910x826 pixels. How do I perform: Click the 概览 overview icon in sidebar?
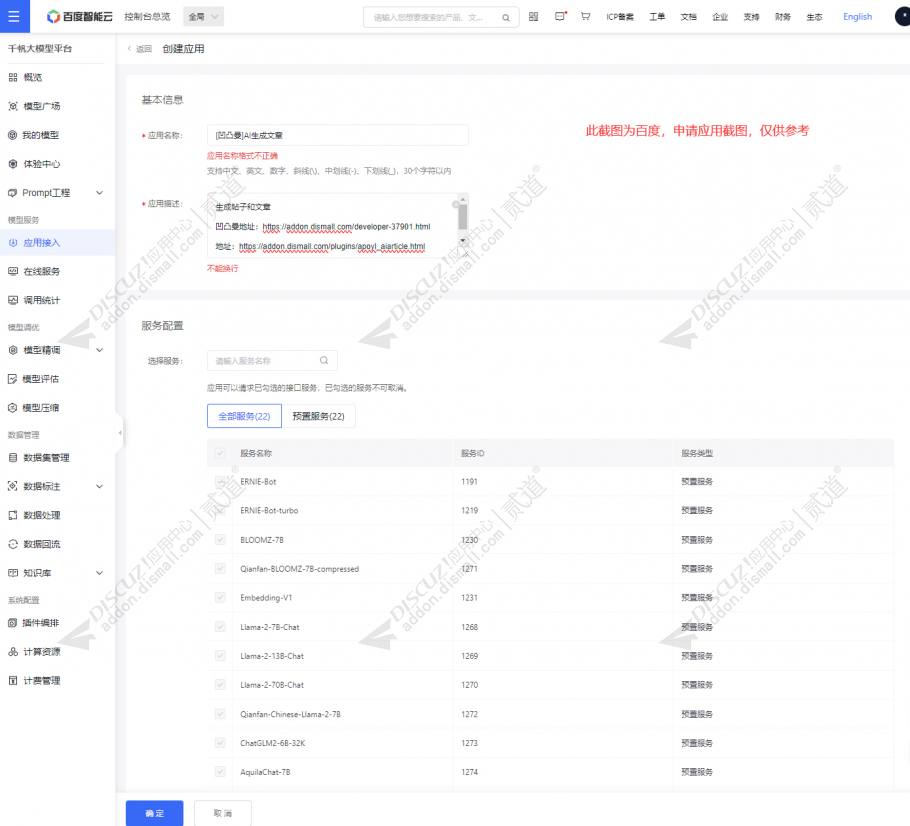tap(13, 77)
